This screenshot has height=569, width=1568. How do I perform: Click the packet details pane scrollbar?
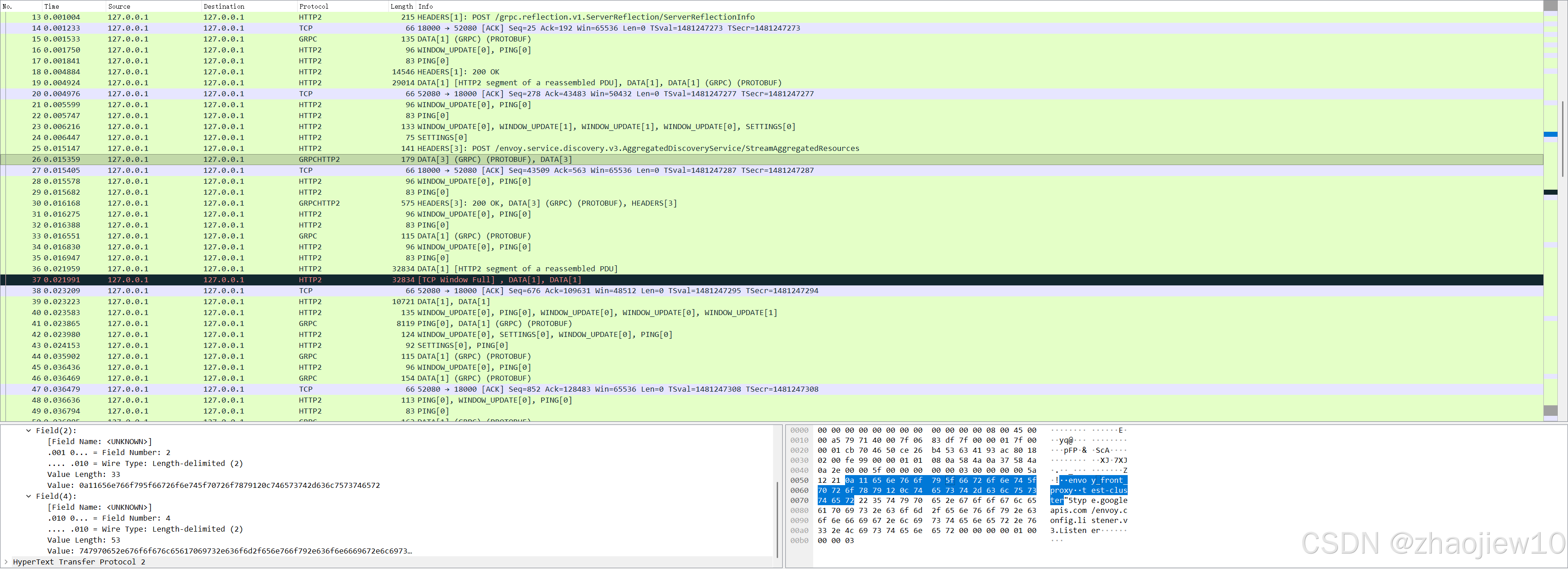pyautogui.click(x=777, y=520)
